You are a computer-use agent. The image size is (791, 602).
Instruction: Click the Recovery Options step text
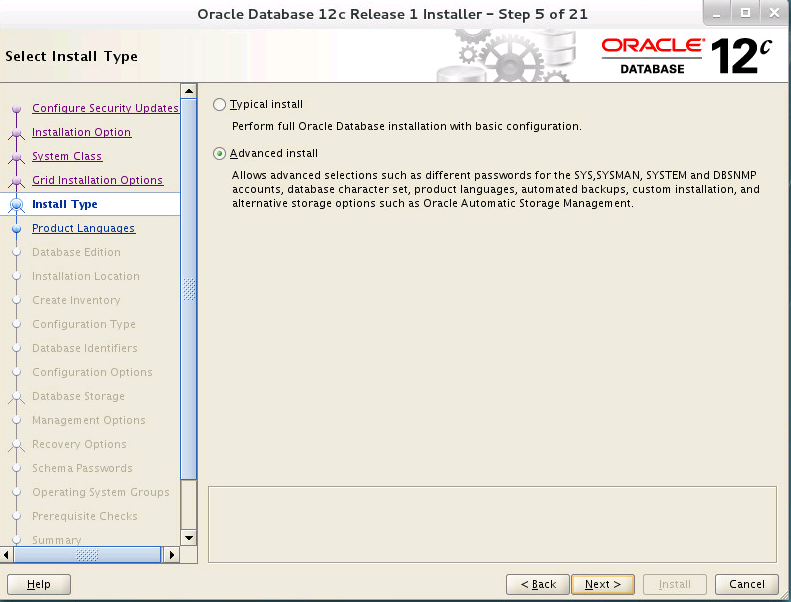tap(79, 444)
